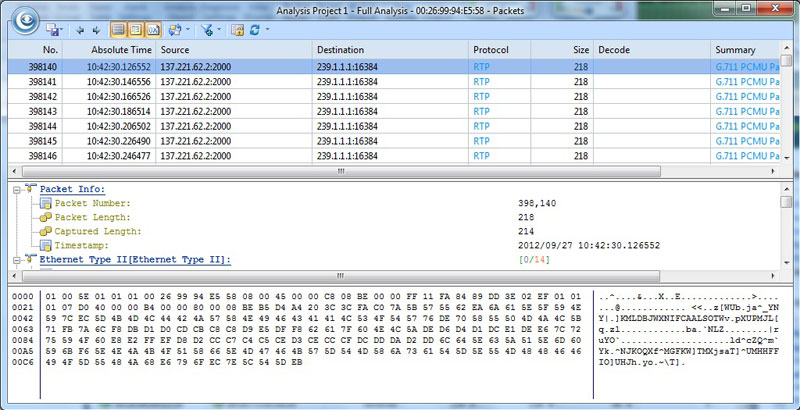The image size is (800, 410).
Task: Go to the previous packet arrow
Action: click(x=80, y=31)
